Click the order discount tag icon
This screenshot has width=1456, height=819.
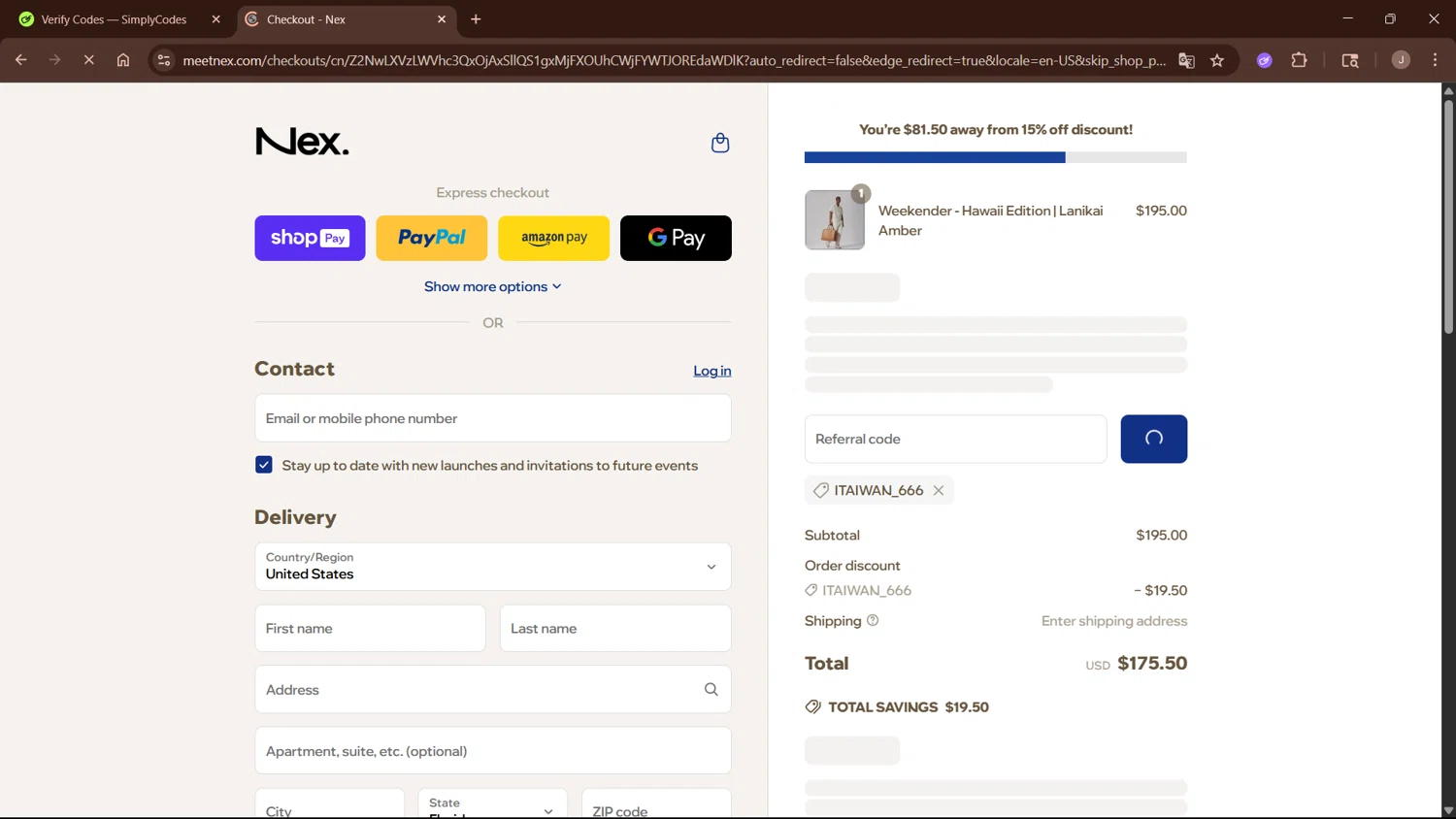coord(811,590)
